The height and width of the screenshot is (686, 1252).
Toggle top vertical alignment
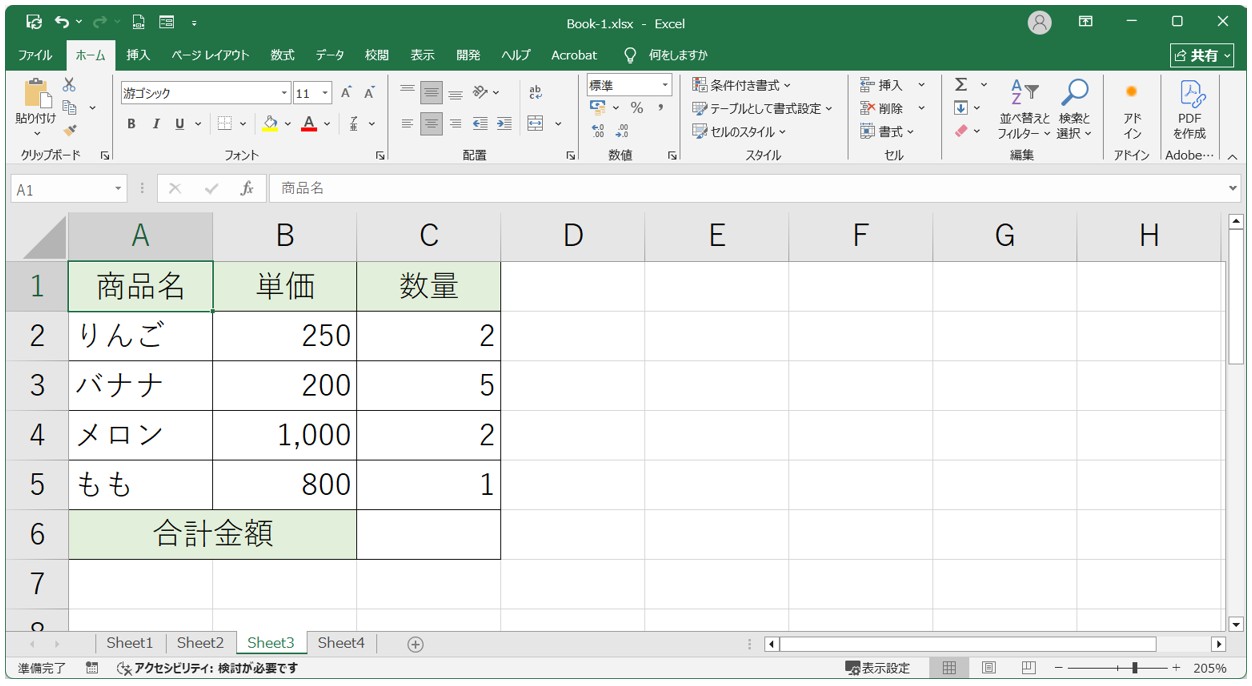point(407,93)
